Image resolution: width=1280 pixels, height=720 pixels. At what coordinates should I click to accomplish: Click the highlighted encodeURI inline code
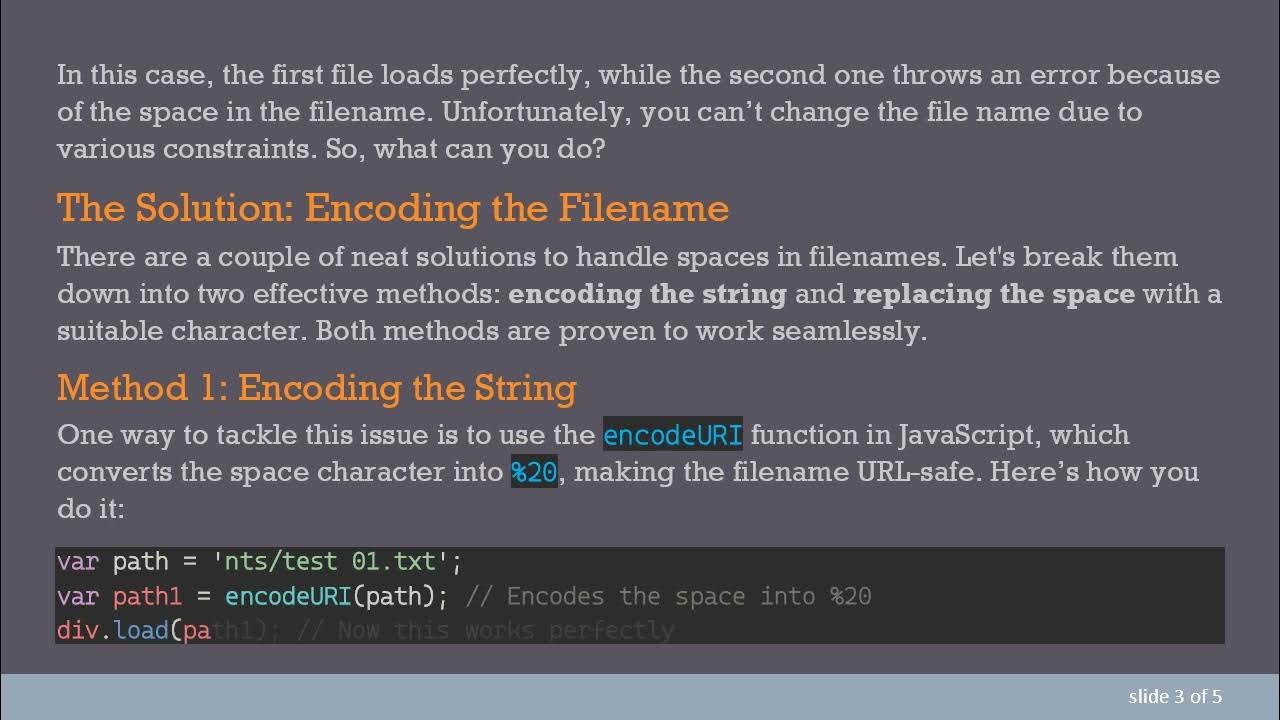pos(672,436)
